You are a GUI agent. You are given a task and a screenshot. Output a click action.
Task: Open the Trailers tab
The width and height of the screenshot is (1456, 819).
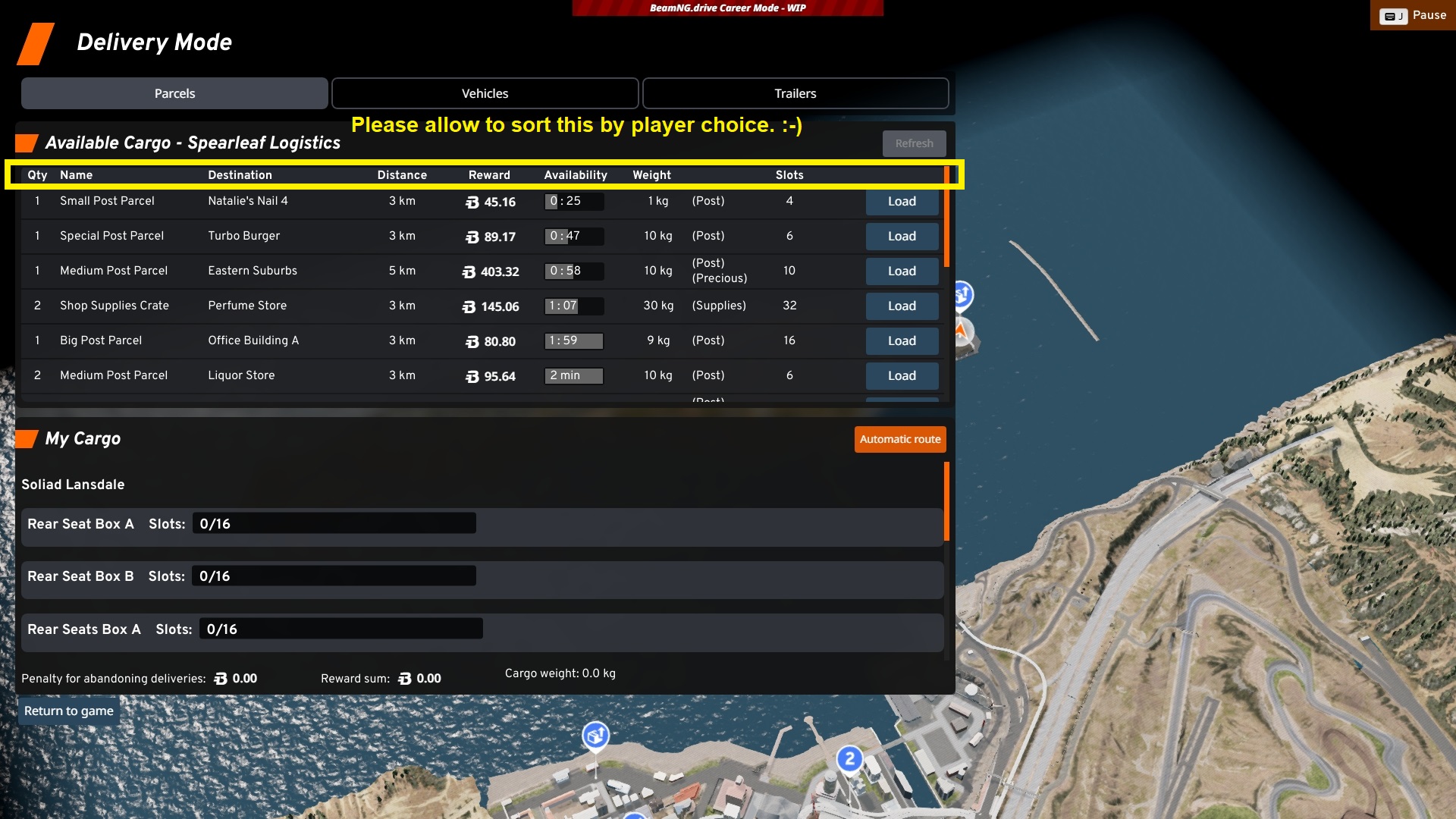pyautogui.click(x=795, y=93)
